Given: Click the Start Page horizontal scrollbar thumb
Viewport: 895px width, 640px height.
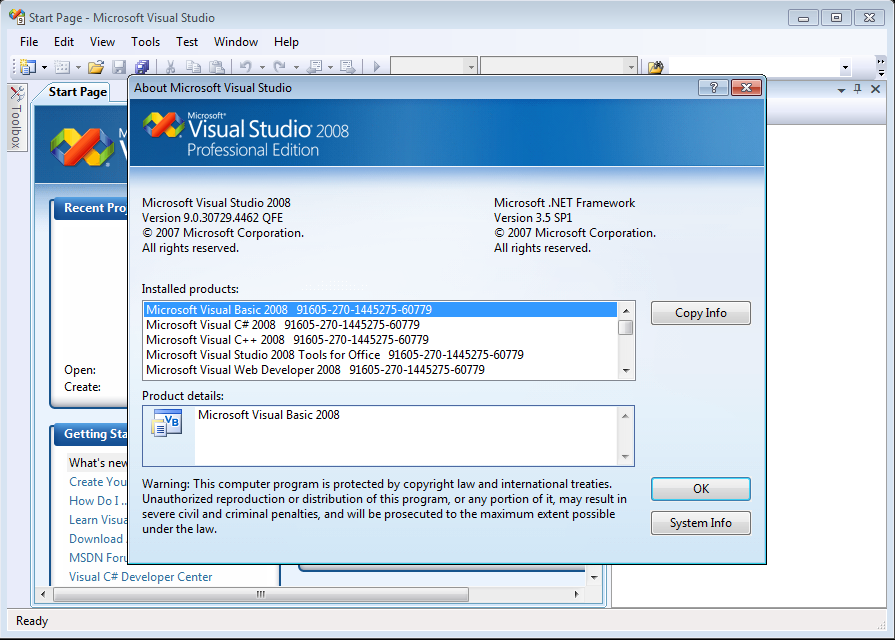Looking at the screenshot, I should coord(261,594).
